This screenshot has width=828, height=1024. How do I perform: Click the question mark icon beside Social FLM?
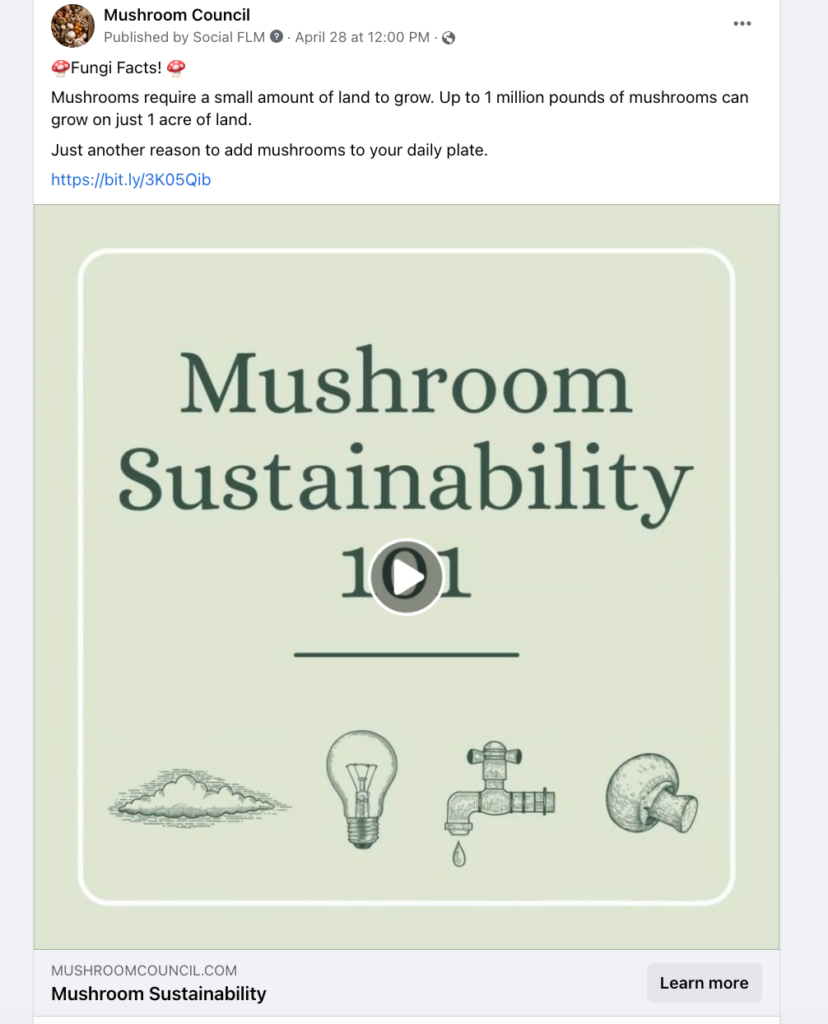pyautogui.click(x=277, y=38)
